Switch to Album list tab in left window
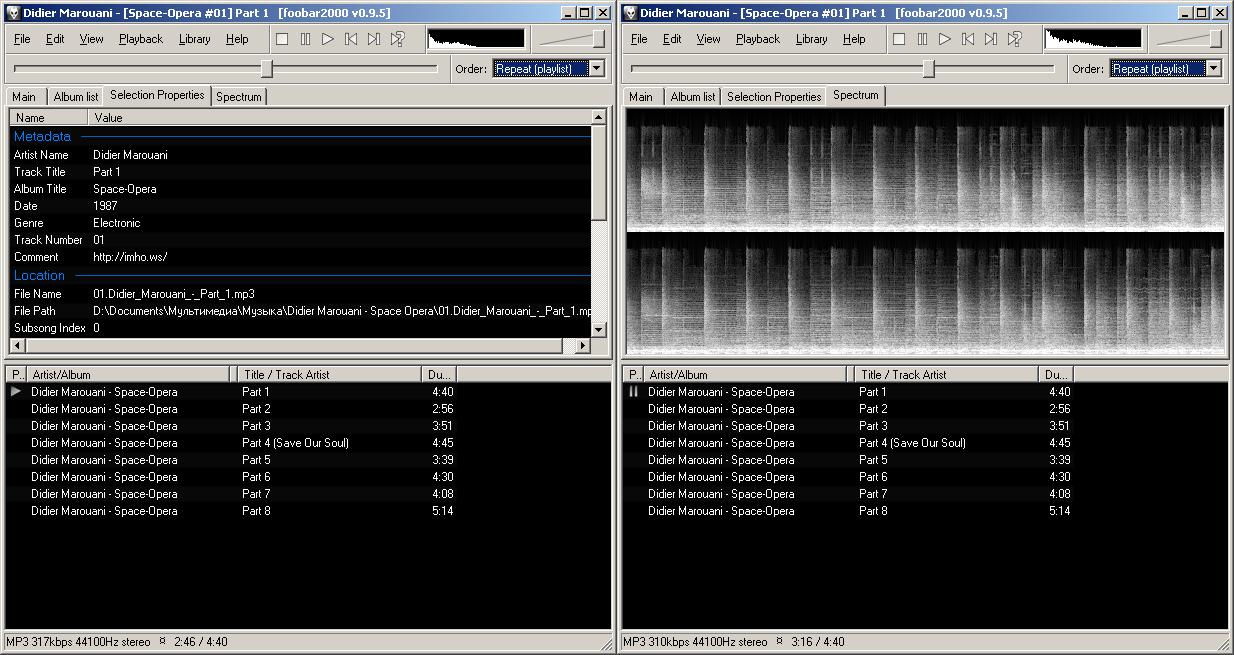Image resolution: width=1234 pixels, height=655 pixels. point(76,97)
